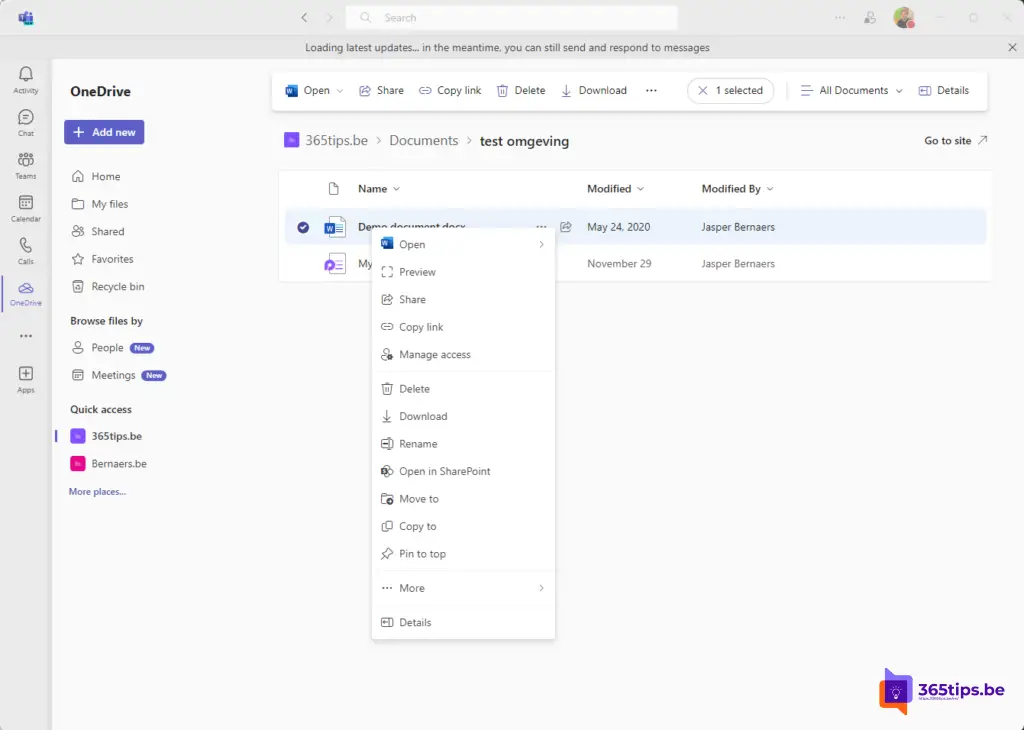Image resolution: width=1024 pixels, height=730 pixels.
Task: Go to the Teams section icon
Action: [26, 165]
